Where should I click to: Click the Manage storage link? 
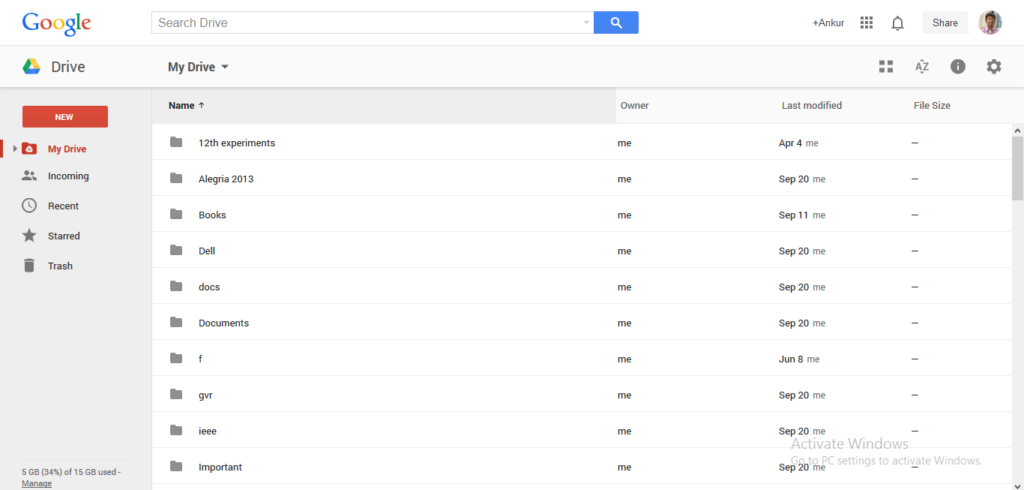pyautogui.click(x=37, y=484)
